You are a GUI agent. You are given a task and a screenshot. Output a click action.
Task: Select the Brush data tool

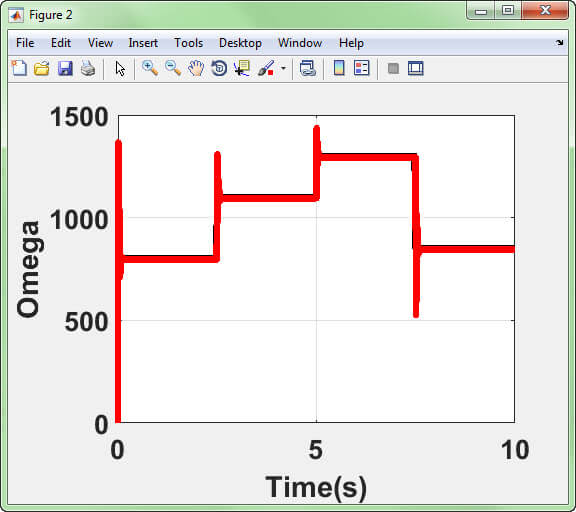(x=266, y=68)
